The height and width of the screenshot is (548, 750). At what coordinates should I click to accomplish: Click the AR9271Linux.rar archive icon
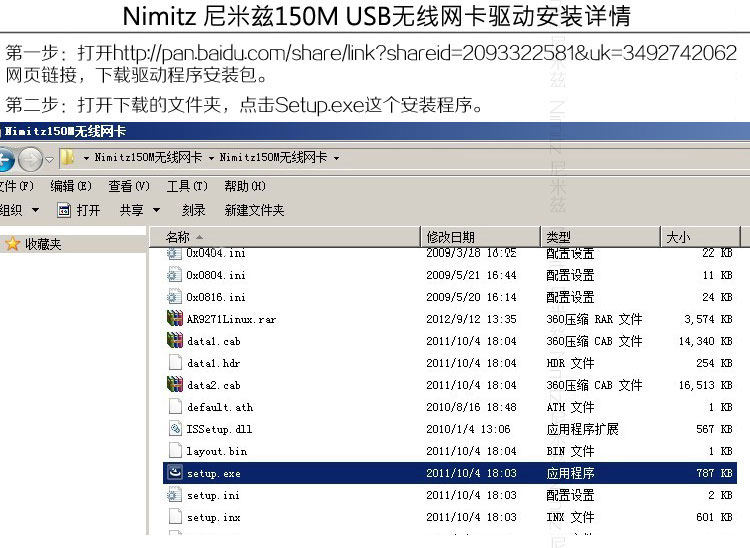(175, 318)
